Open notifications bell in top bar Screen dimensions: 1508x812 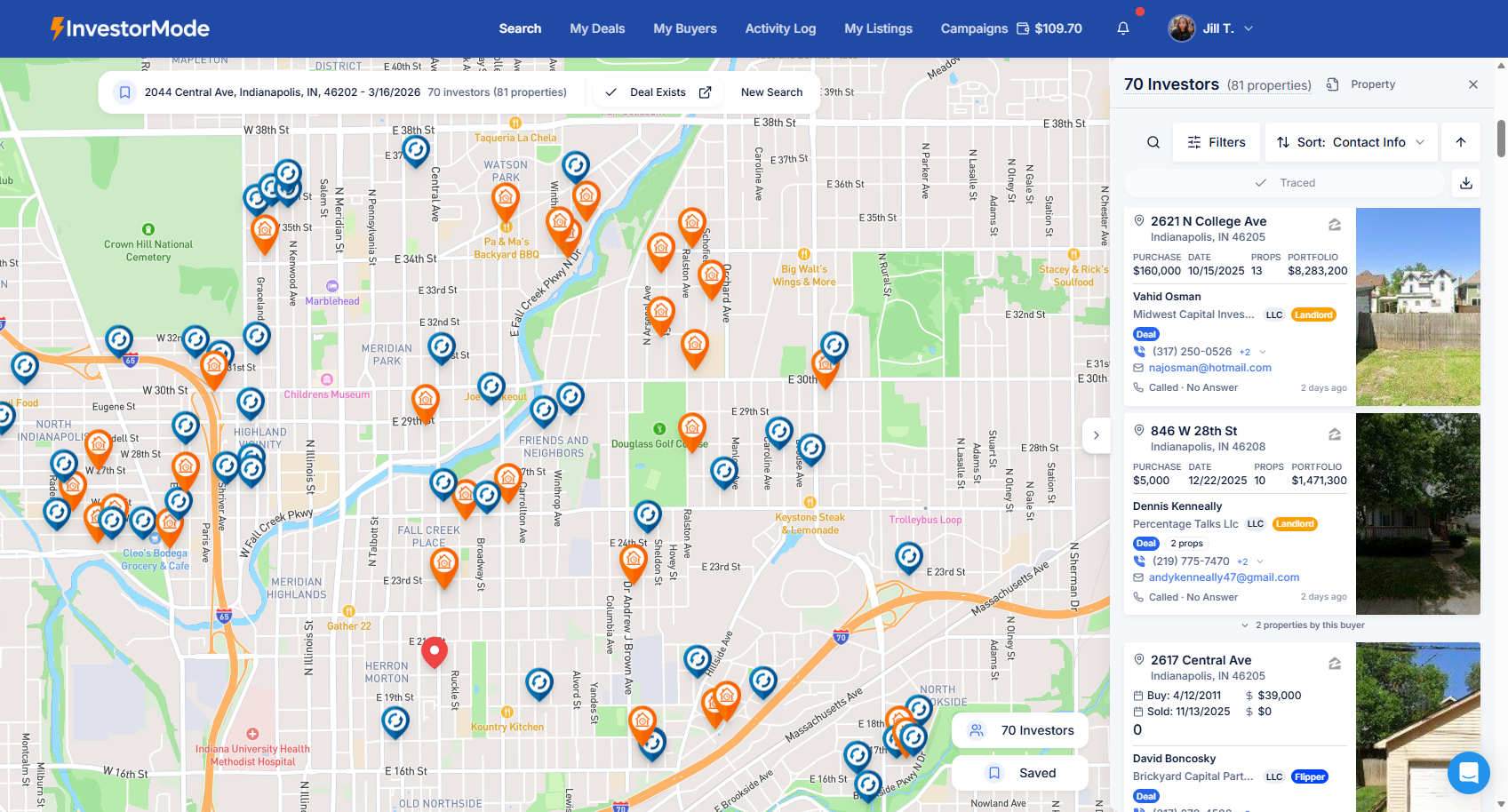point(1122,28)
